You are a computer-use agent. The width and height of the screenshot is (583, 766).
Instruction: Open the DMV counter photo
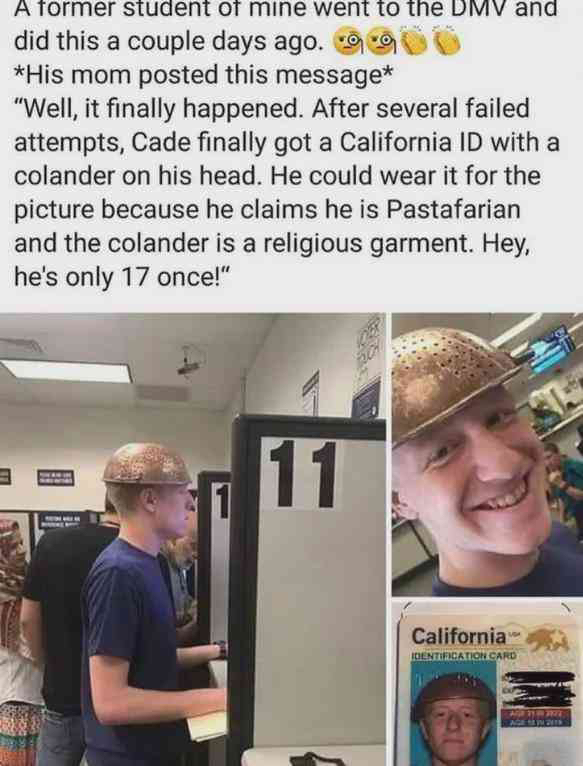point(193,539)
